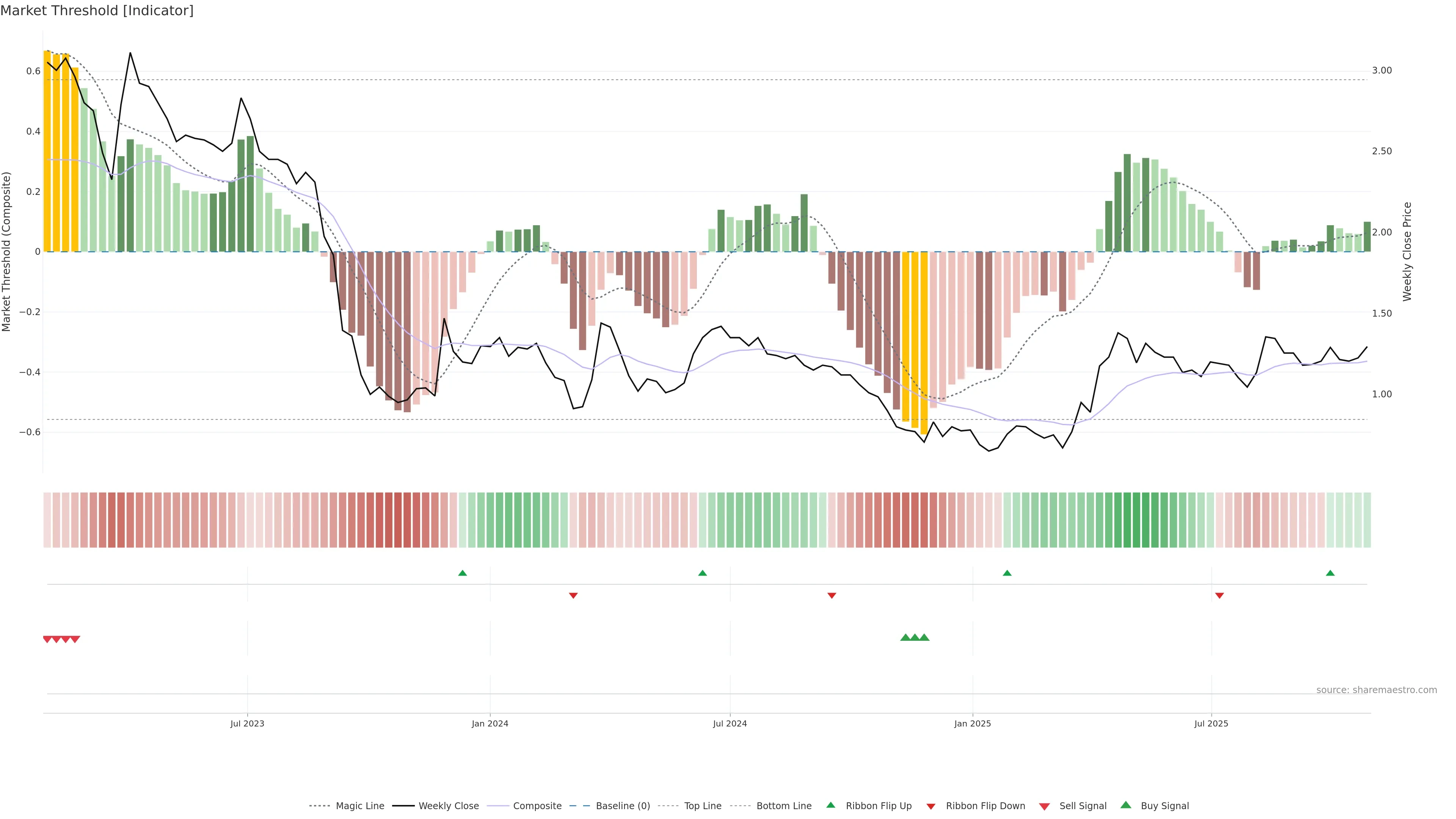
Task: Toggle Weekly Close legend entry
Action: click(x=448, y=805)
